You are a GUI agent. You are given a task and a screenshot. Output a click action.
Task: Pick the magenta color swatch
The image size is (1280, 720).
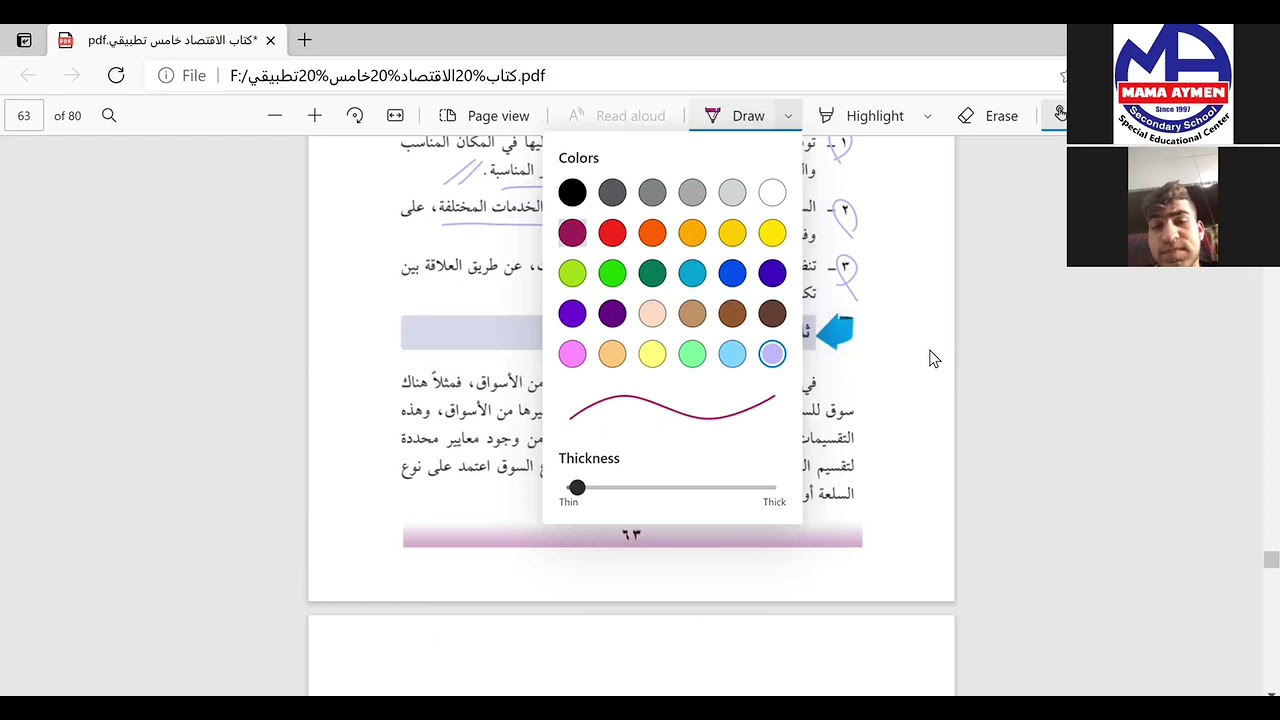pos(572,233)
